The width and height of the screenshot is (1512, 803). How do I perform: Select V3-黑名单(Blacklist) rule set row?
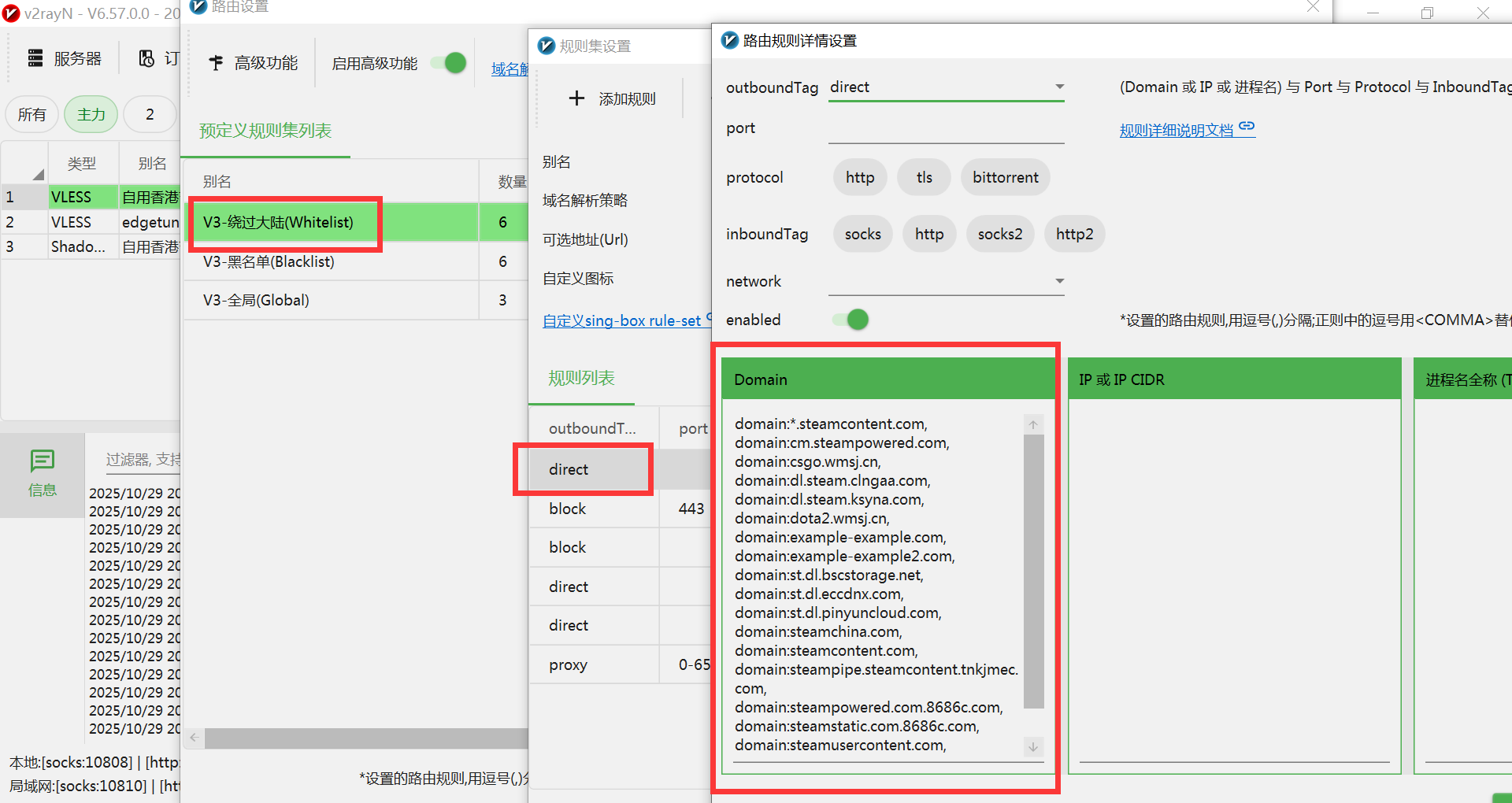(x=356, y=261)
